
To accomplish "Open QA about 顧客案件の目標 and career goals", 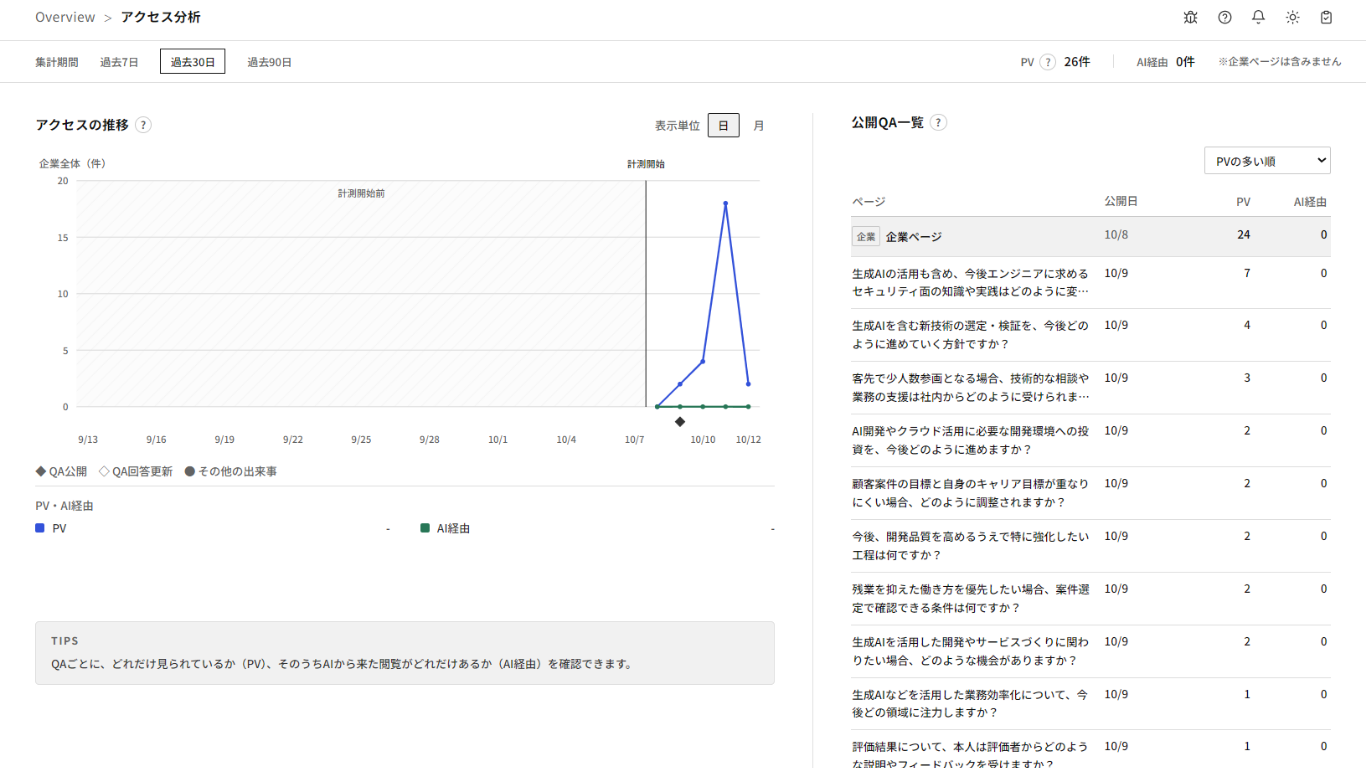I will click(x=1091, y=493).
